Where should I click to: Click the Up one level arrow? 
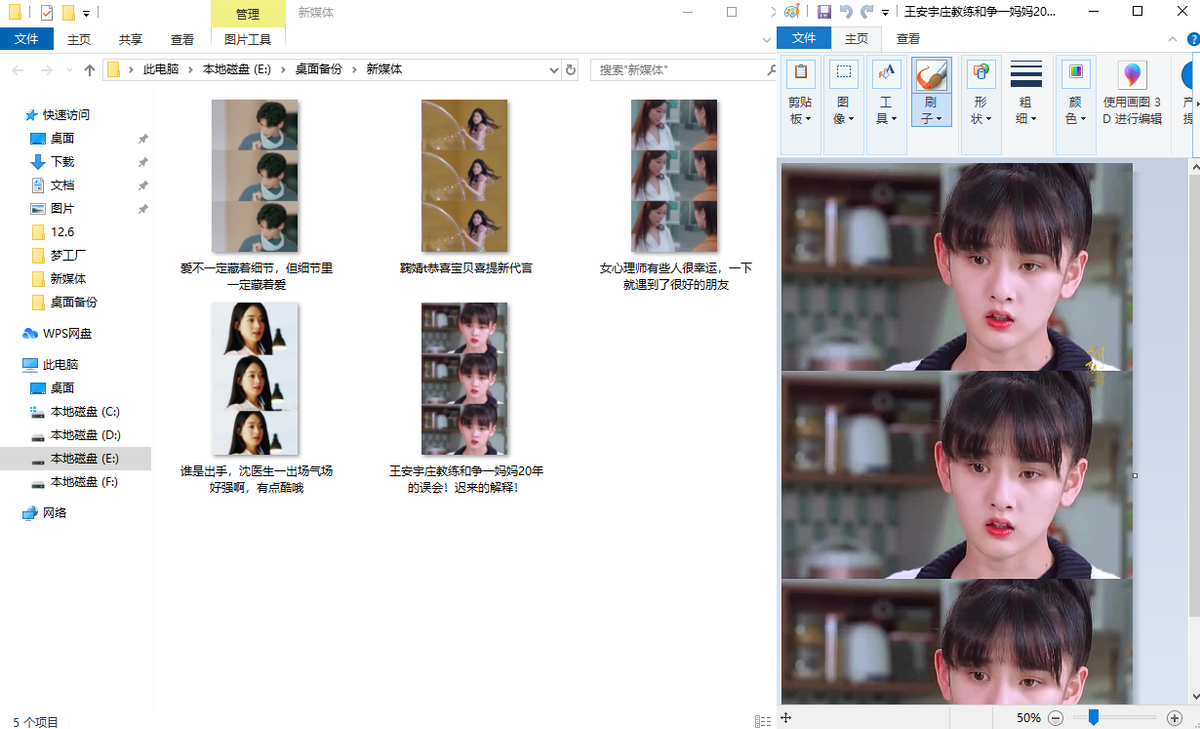click(90, 70)
